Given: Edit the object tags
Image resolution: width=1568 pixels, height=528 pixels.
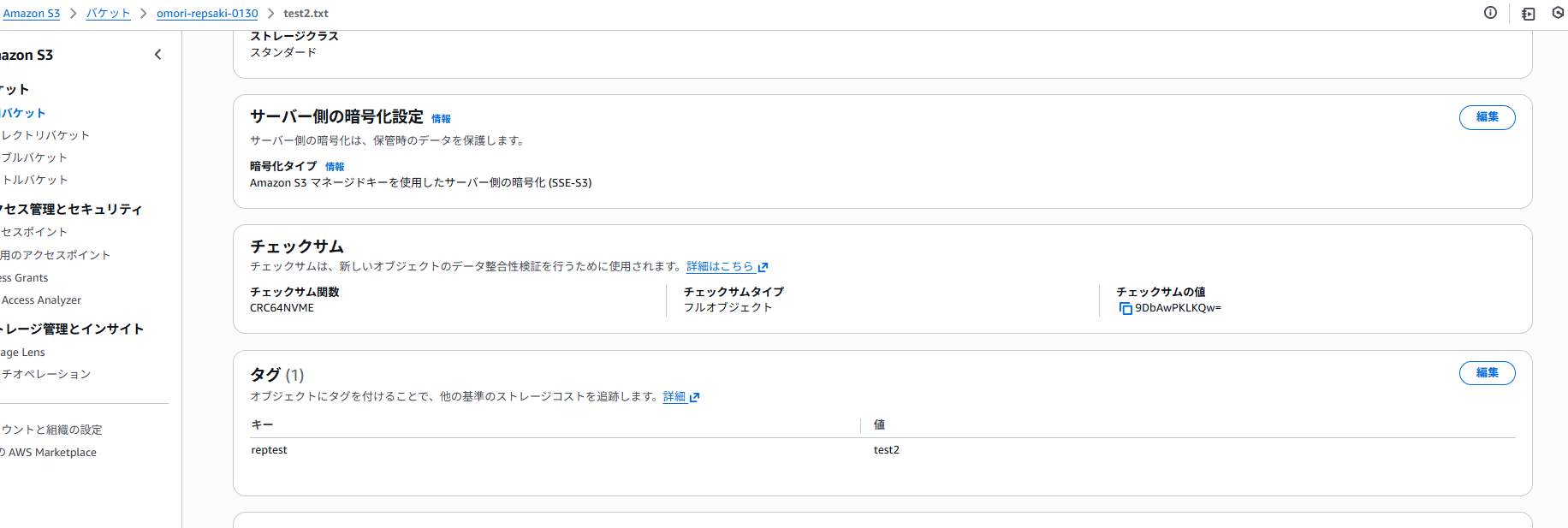Looking at the screenshot, I should [1487, 373].
